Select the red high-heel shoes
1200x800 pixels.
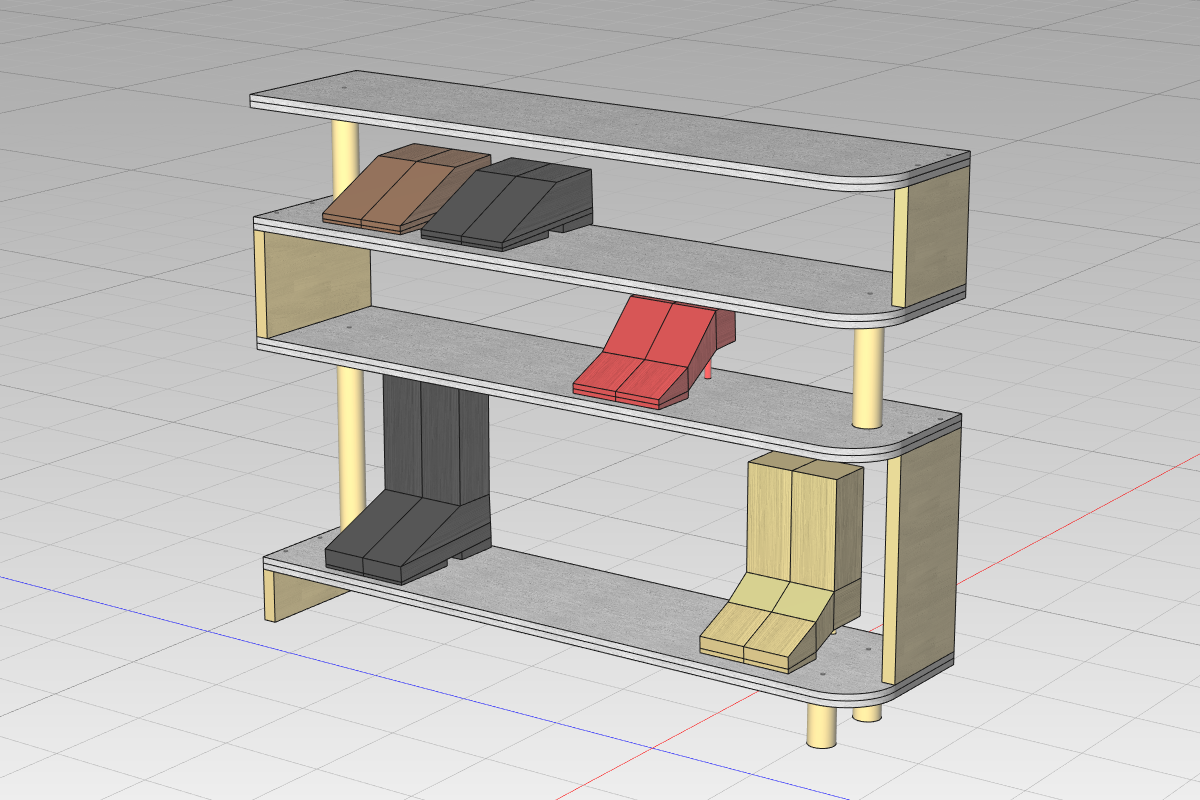pyautogui.click(x=653, y=353)
